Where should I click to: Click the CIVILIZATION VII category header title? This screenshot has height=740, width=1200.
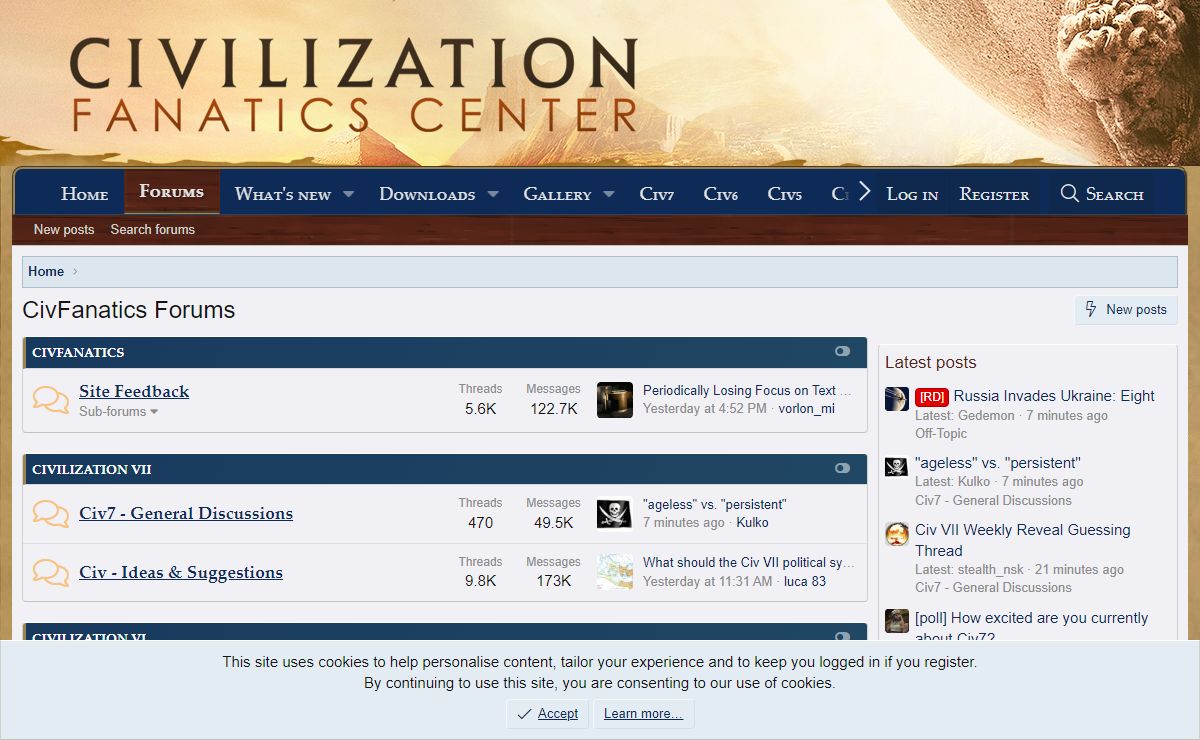(92, 469)
